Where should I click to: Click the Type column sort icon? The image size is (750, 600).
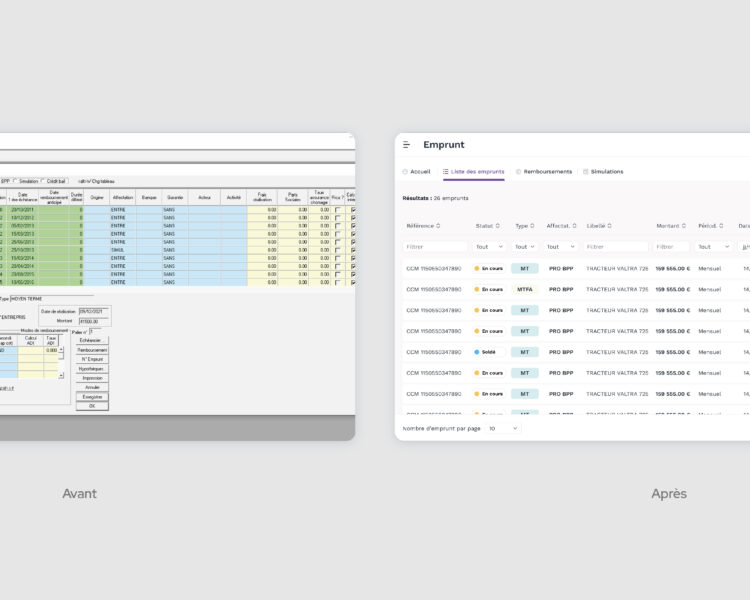(x=533, y=225)
